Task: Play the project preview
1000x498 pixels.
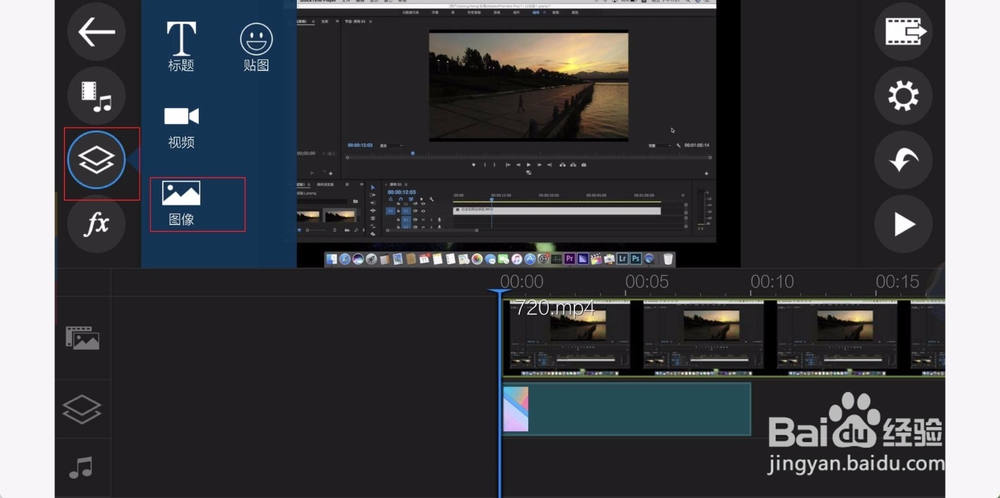Action: click(x=902, y=224)
